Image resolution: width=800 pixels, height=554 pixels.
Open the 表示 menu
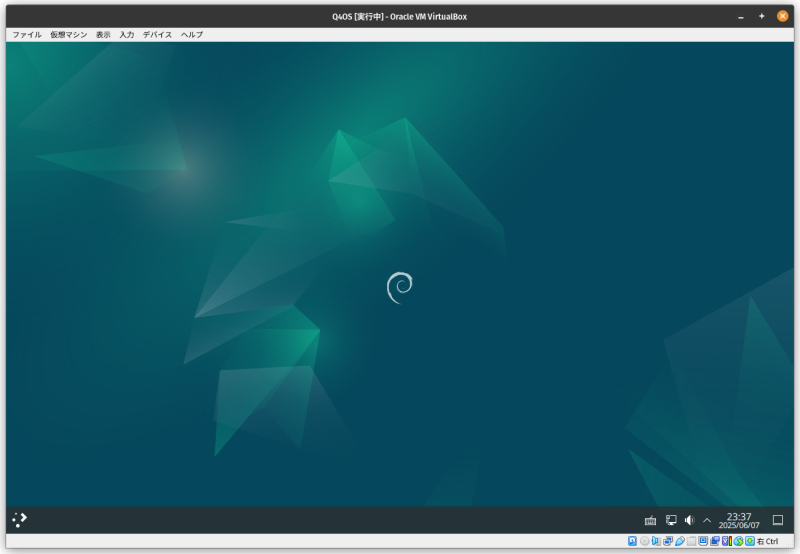tap(103, 35)
